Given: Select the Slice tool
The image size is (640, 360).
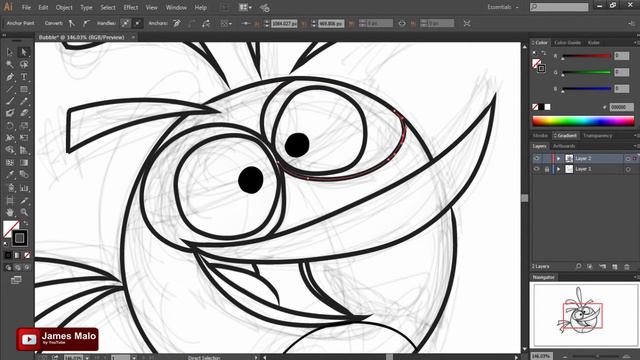Looking at the screenshot, I should 24,200.
